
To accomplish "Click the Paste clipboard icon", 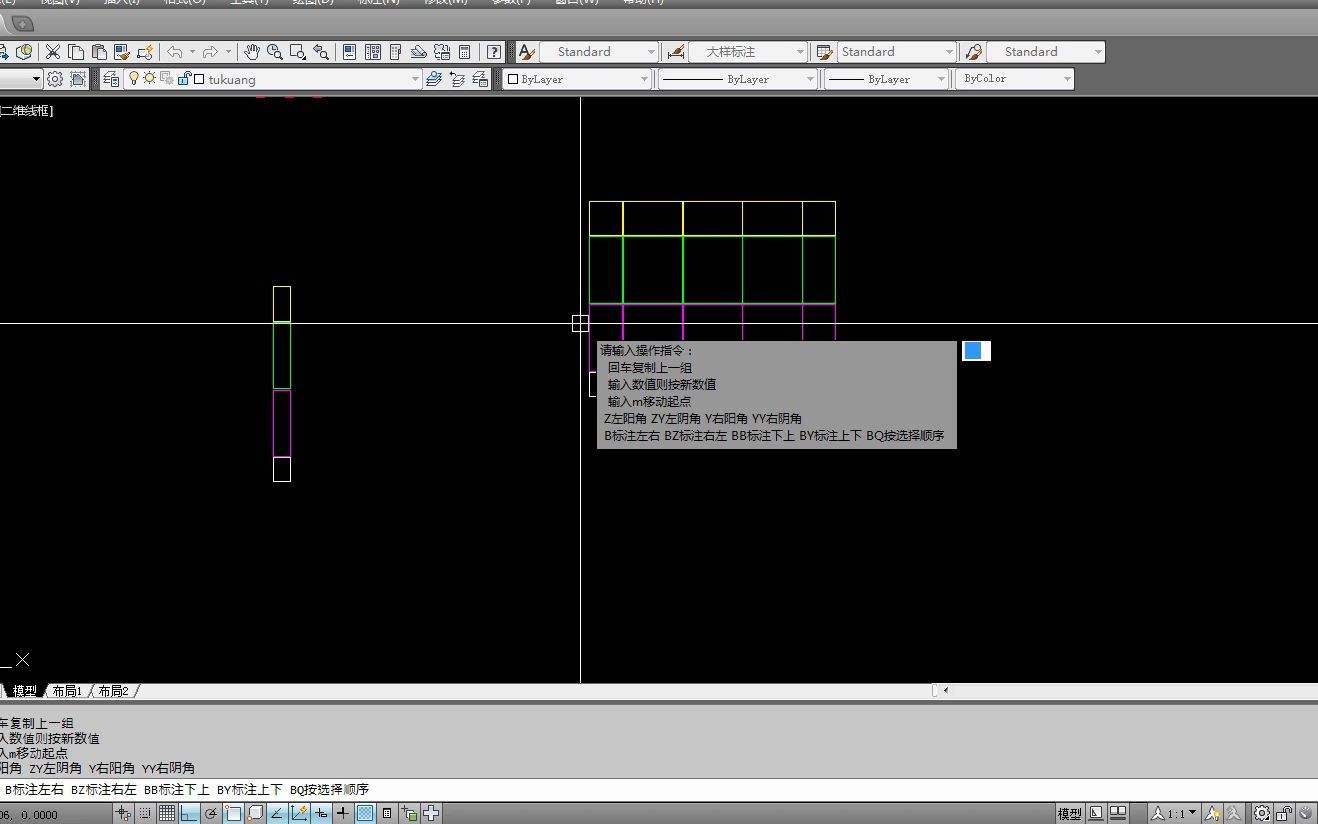I will pos(99,52).
